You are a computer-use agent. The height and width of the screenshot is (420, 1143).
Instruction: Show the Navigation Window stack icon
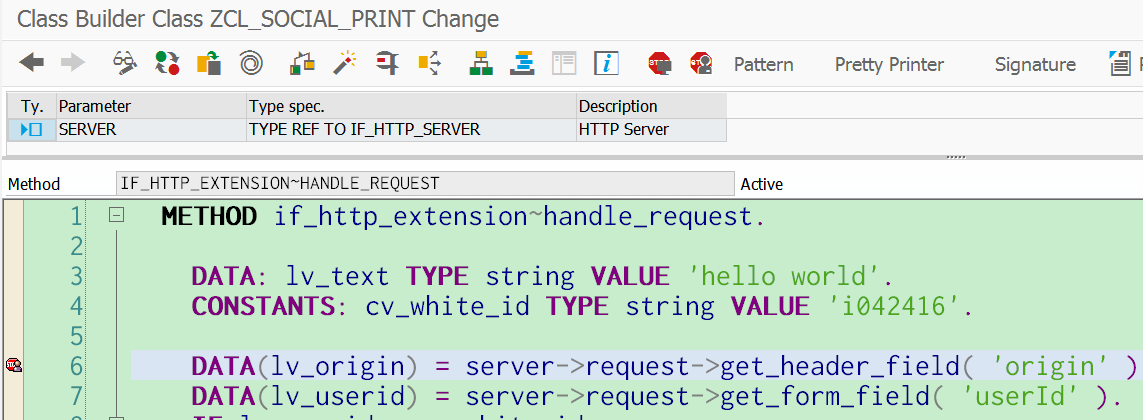(522, 63)
